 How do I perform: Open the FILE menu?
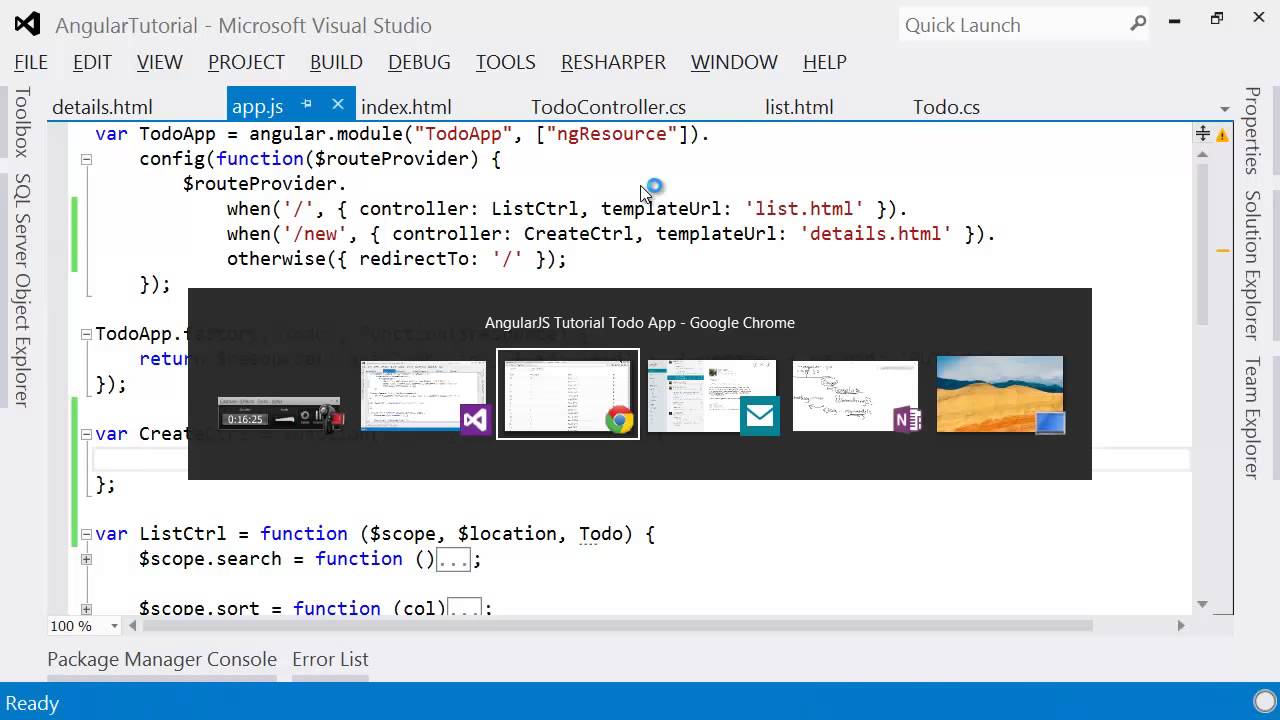pyautogui.click(x=31, y=62)
